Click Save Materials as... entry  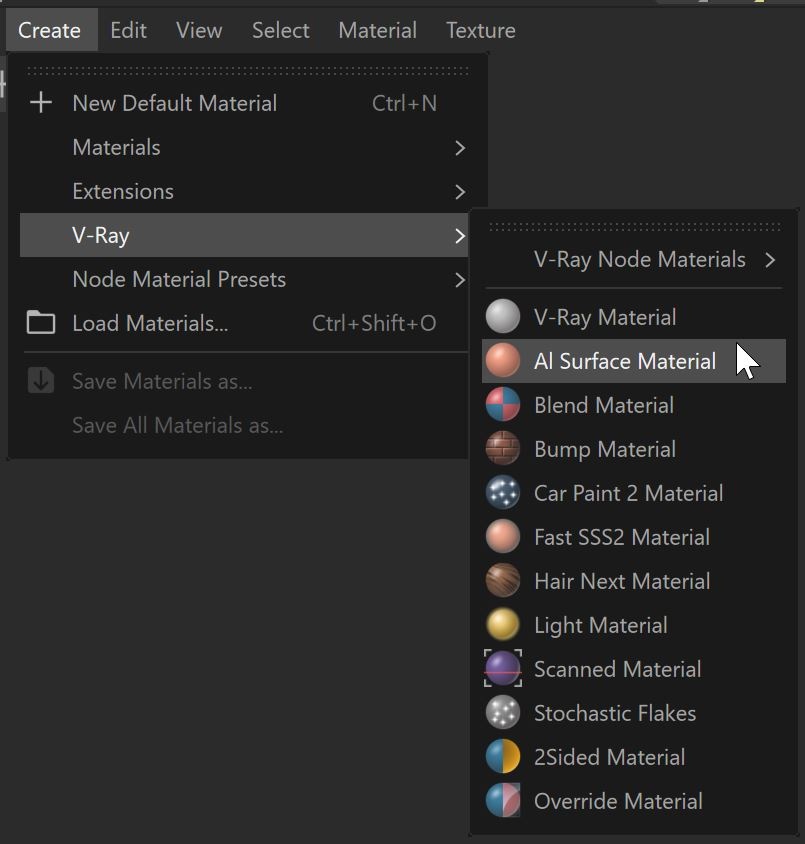(x=244, y=381)
